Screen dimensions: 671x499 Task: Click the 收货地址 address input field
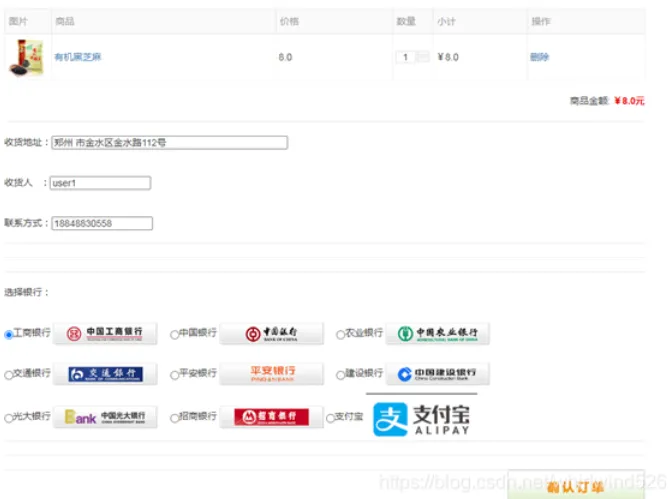click(169, 143)
